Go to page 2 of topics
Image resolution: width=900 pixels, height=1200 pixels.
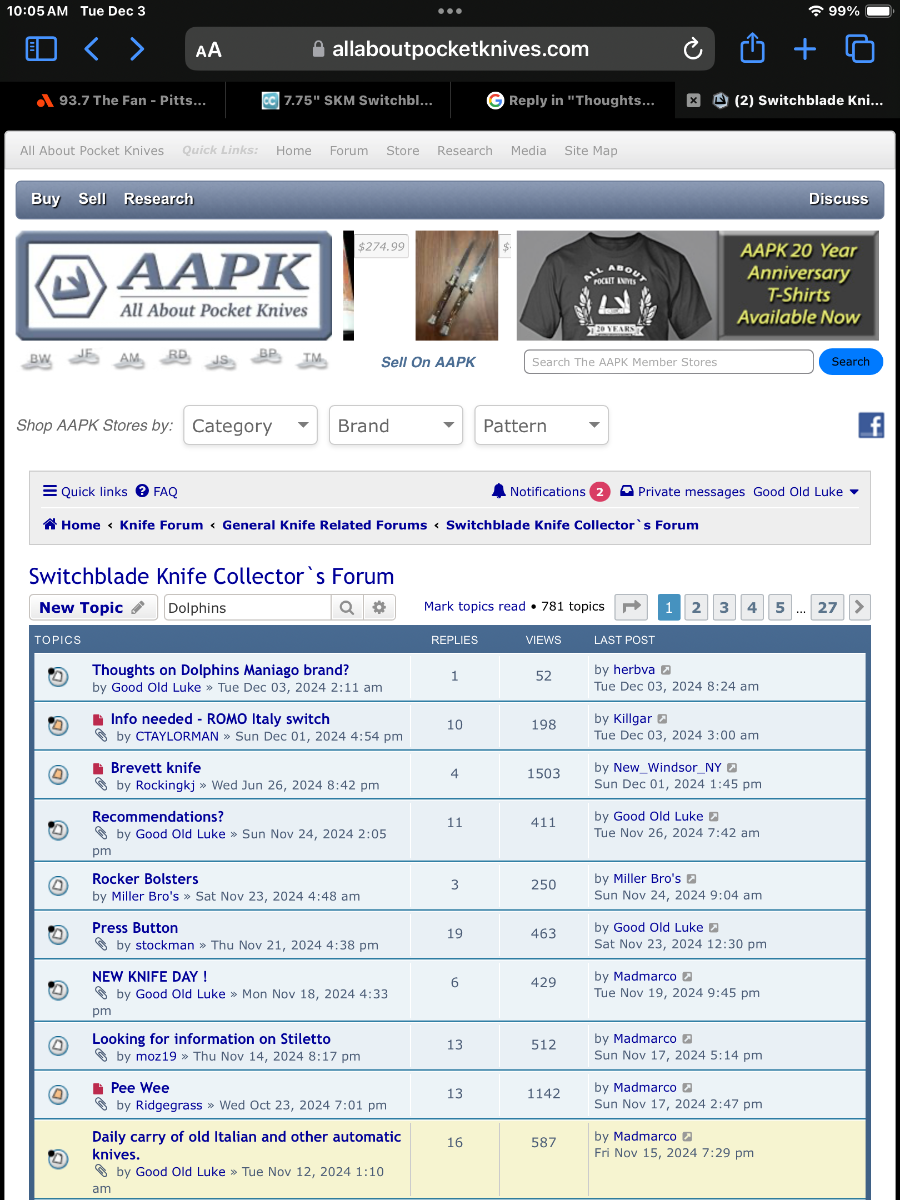[x=697, y=607]
